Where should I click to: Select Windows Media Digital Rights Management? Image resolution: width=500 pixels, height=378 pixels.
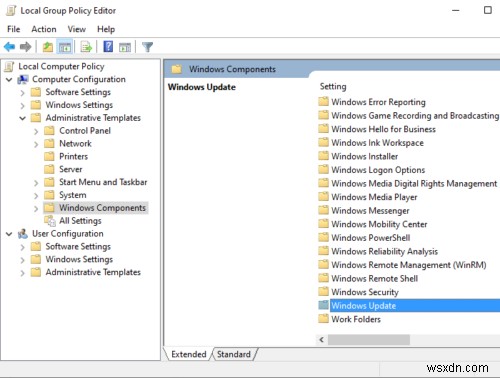point(414,183)
